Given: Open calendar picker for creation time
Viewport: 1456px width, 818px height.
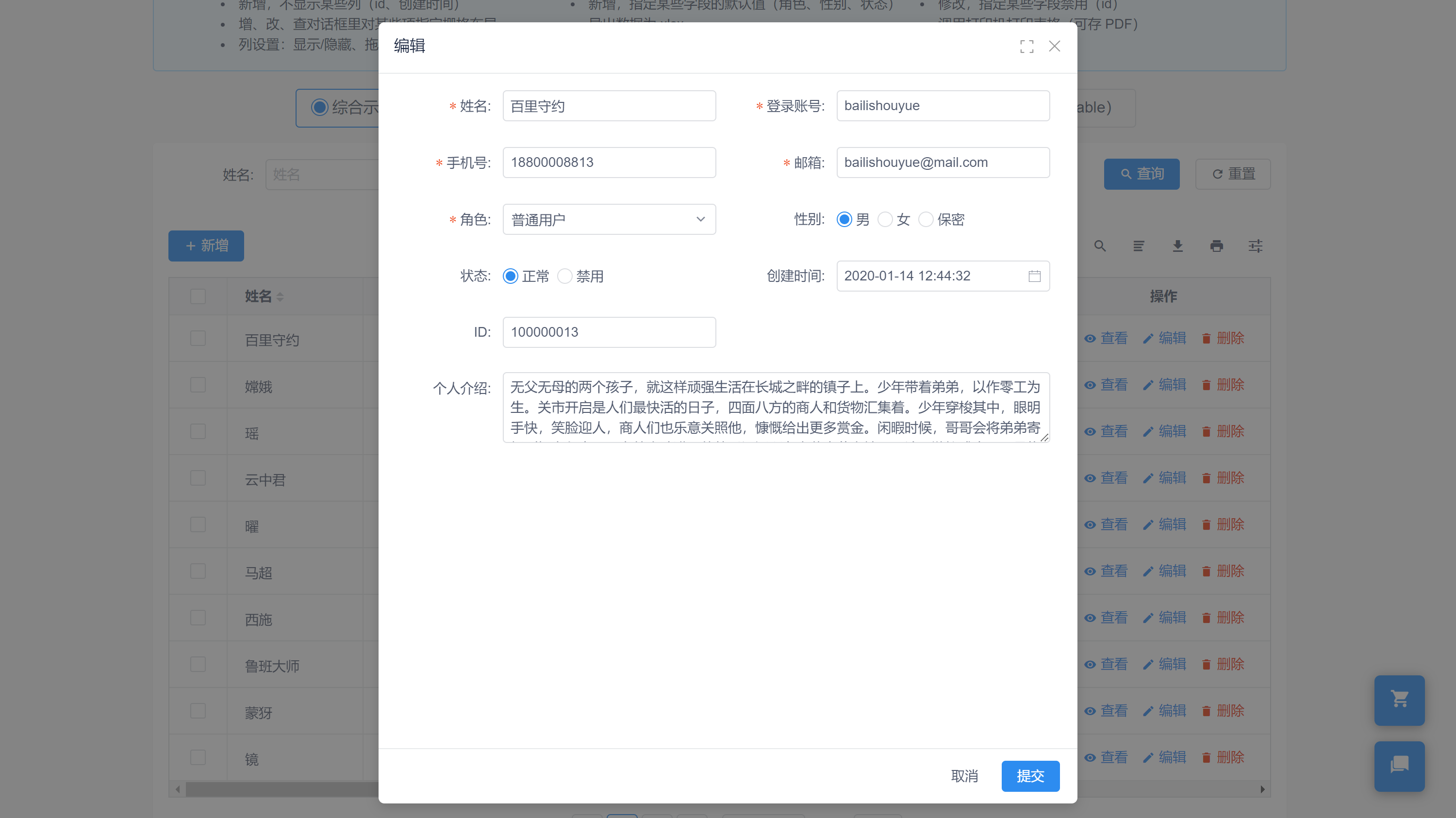Looking at the screenshot, I should (1034, 276).
